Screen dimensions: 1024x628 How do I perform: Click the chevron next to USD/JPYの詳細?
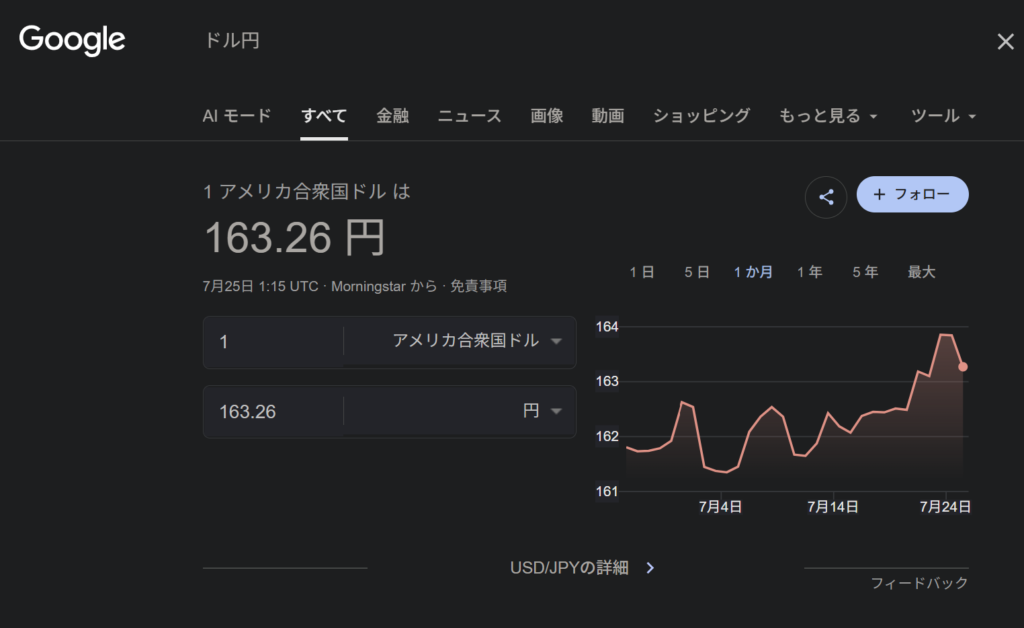click(650, 568)
